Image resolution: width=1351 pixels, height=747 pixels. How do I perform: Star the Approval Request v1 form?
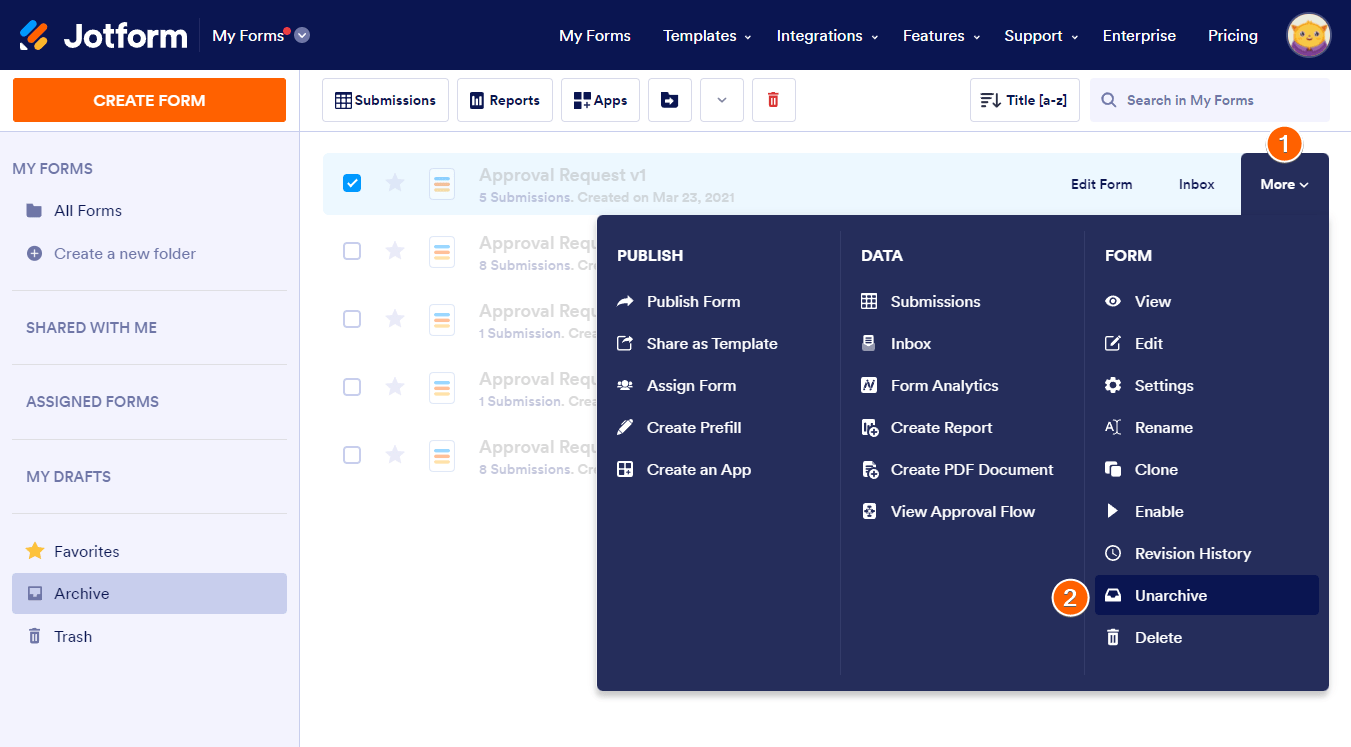coord(395,183)
